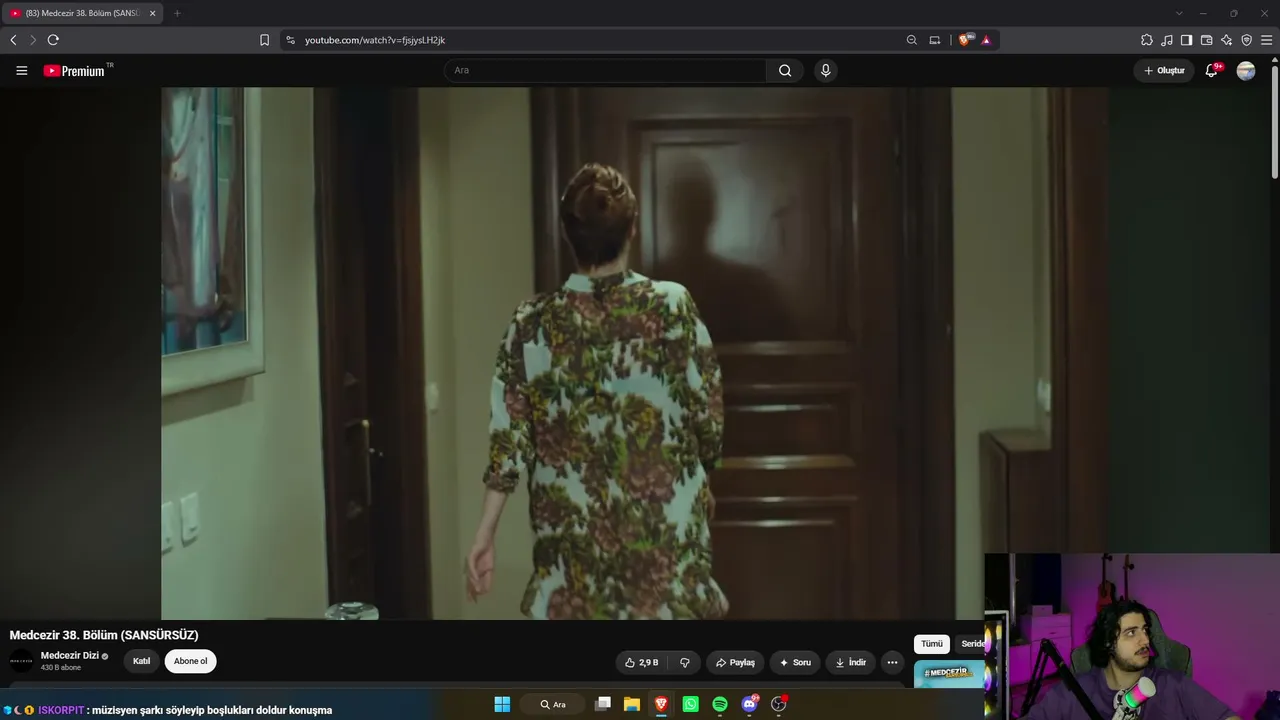Open Discord from the taskbar
Image resolution: width=1280 pixels, height=720 pixels.
749,704
